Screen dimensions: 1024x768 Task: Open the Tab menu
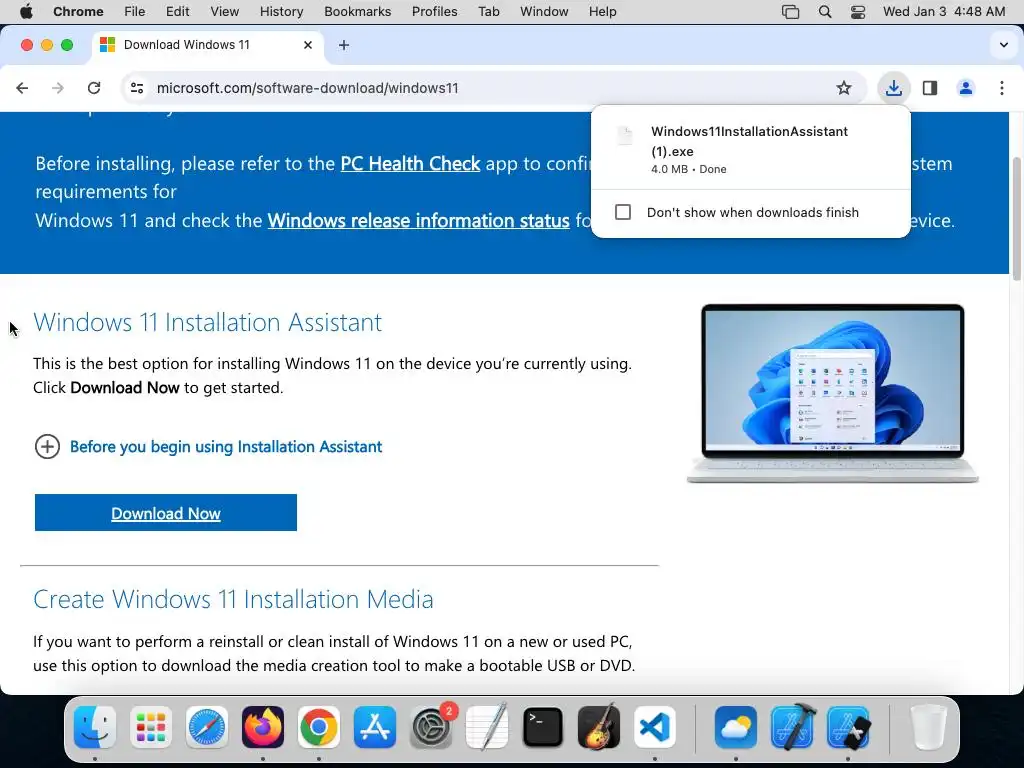click(x=488, y=12)
